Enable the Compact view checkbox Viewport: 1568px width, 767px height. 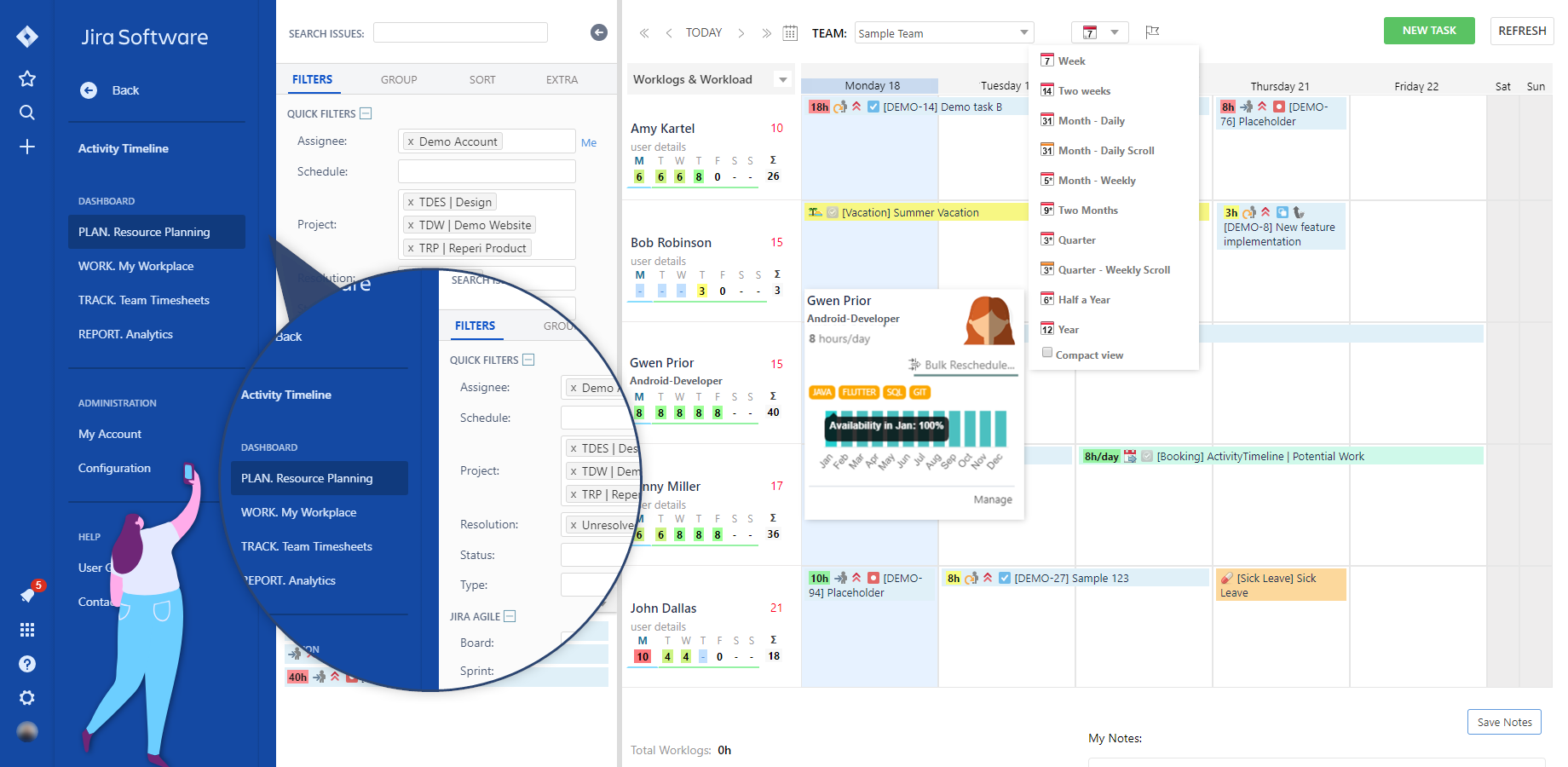1047,353
